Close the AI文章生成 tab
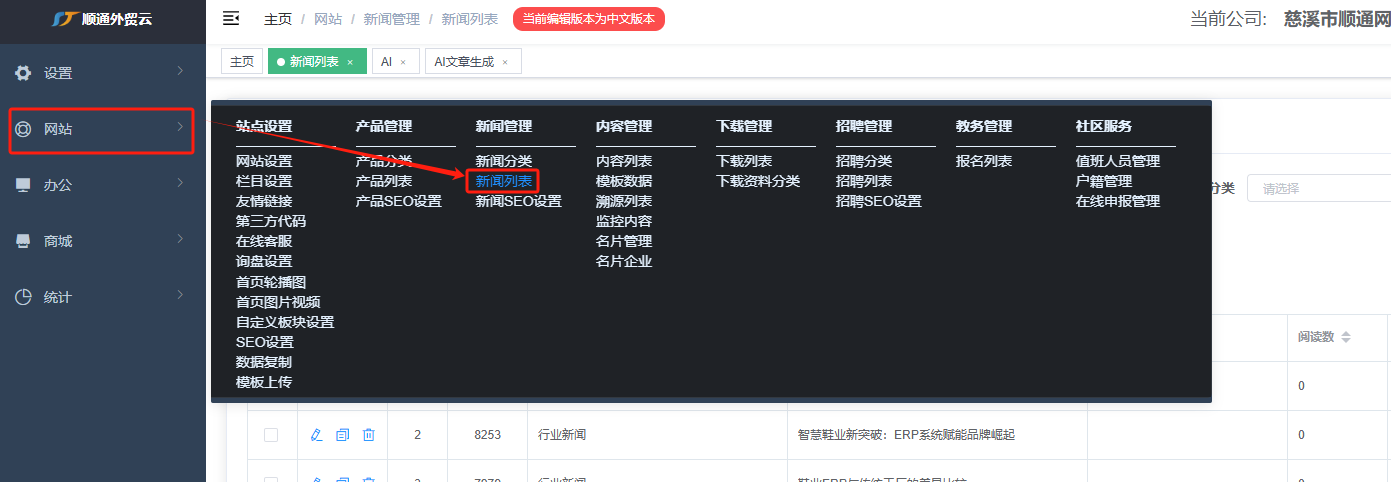 505,62
